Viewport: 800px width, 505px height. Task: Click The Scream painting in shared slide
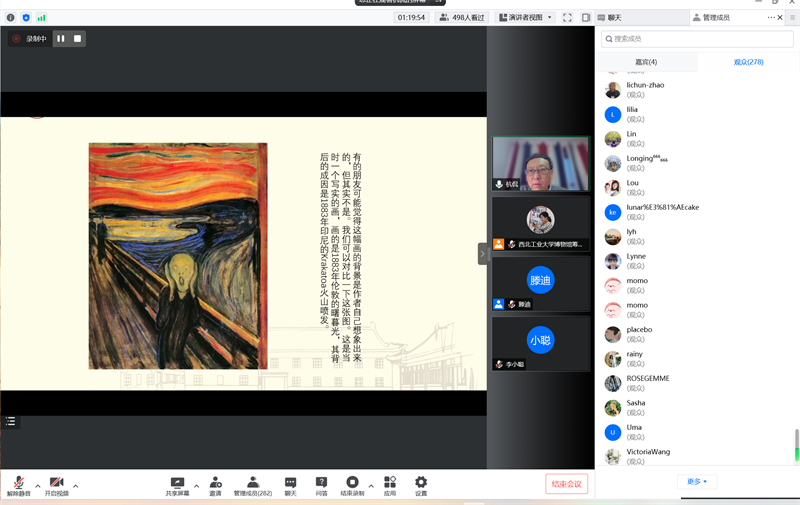tap(178, 256)
